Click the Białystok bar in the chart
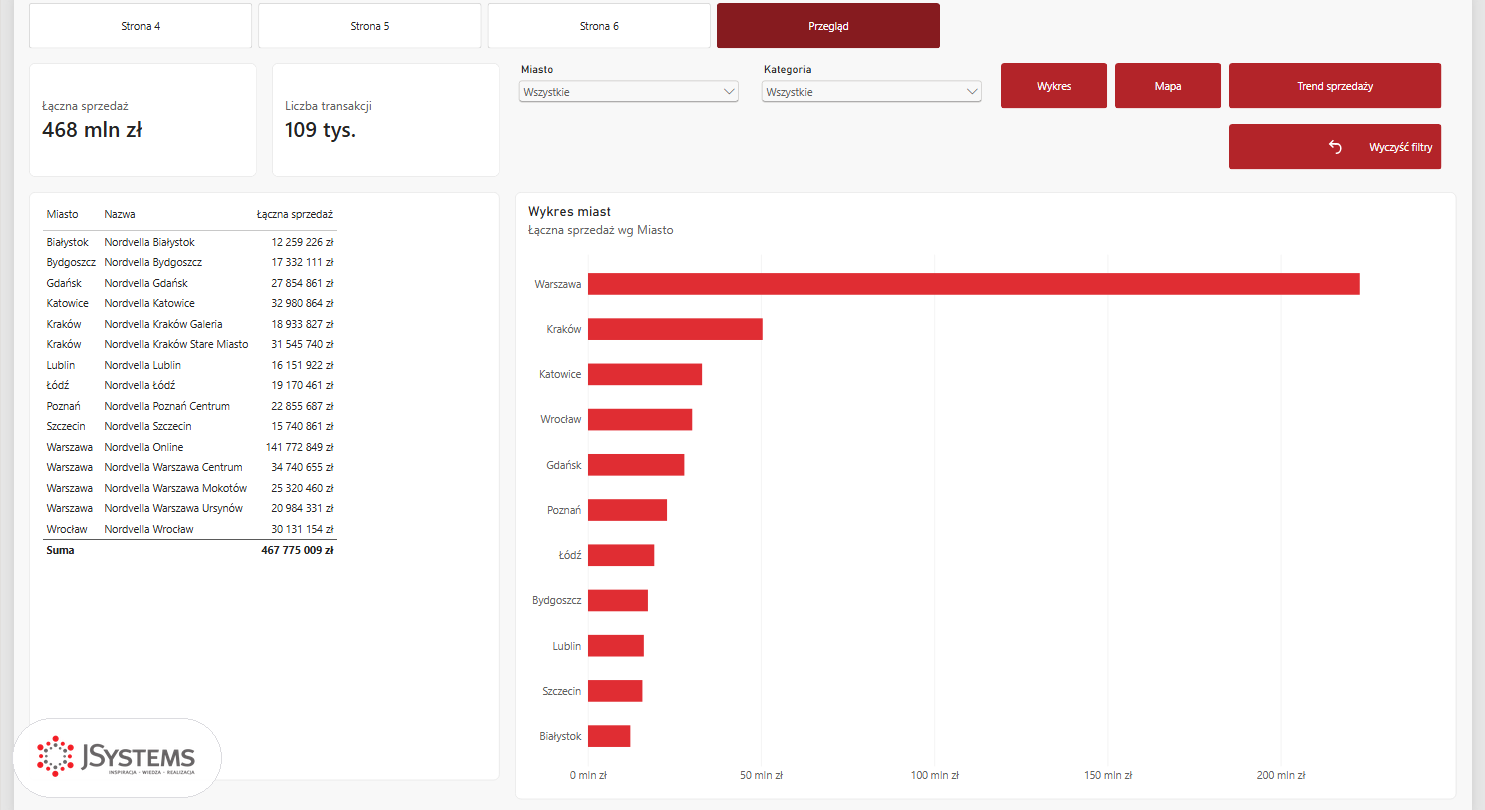The height and width of the screenshot is (810, 1485). pos(609,736)
